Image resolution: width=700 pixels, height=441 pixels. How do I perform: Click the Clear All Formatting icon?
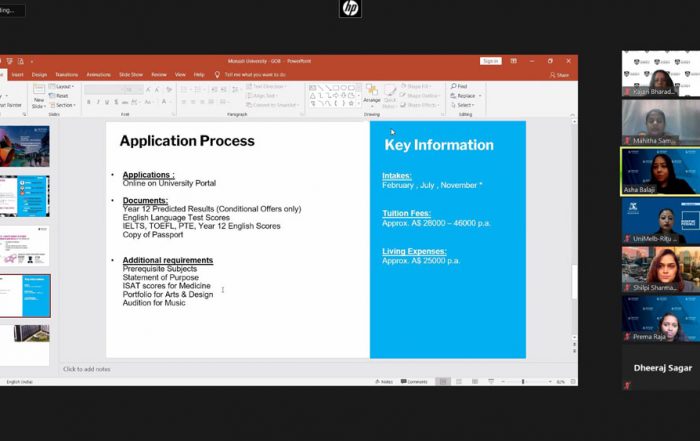pos(169,90)
